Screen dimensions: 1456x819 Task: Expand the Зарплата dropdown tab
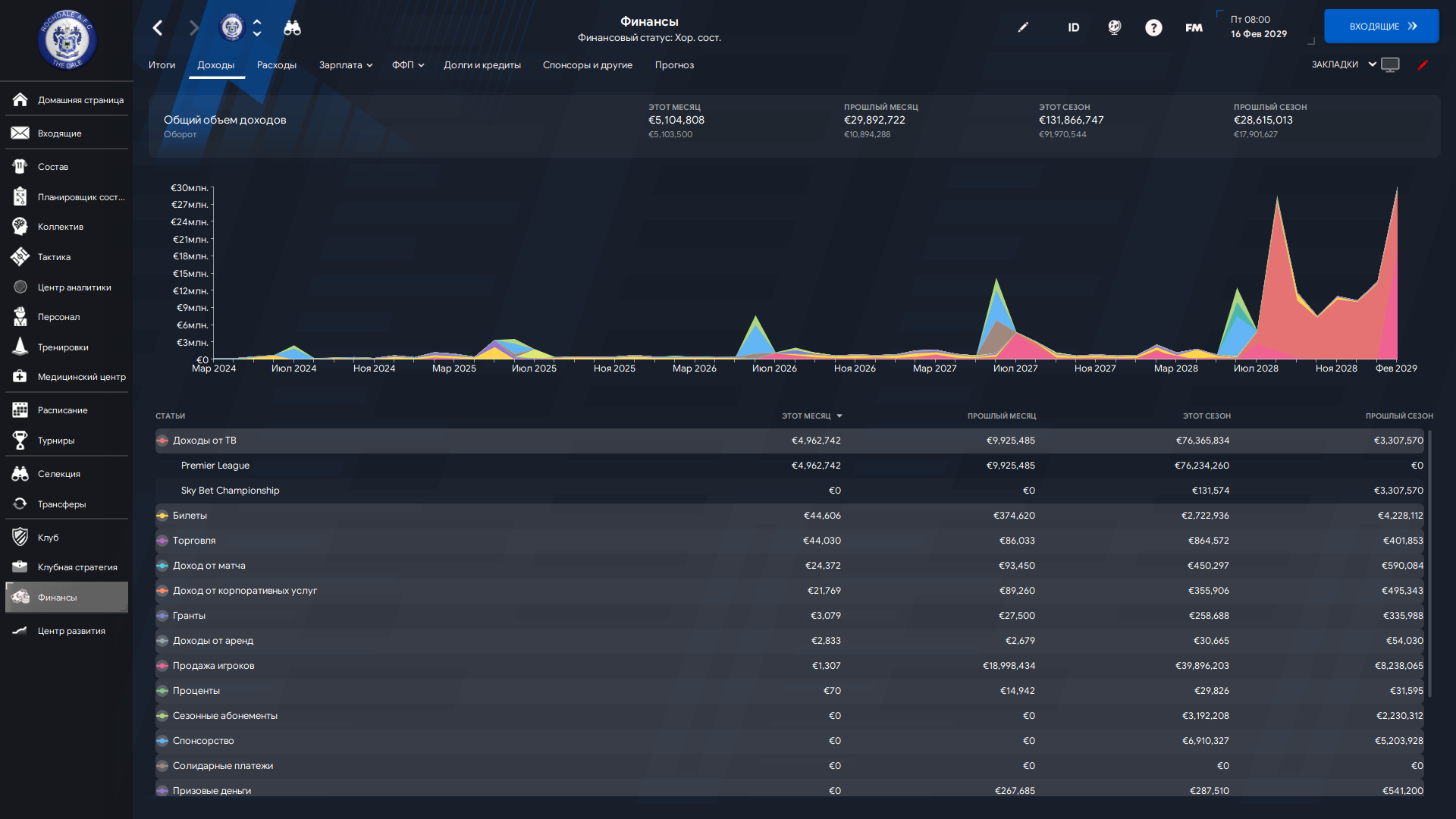(x=345, y=65)
